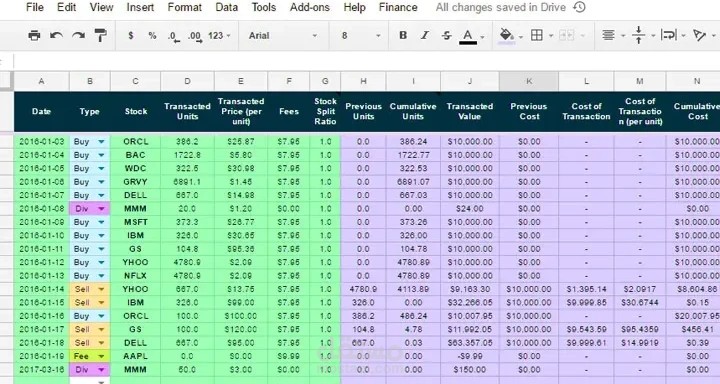Select the MSFT stock cell
Screen dimensions: 720x384
[135, 222]
